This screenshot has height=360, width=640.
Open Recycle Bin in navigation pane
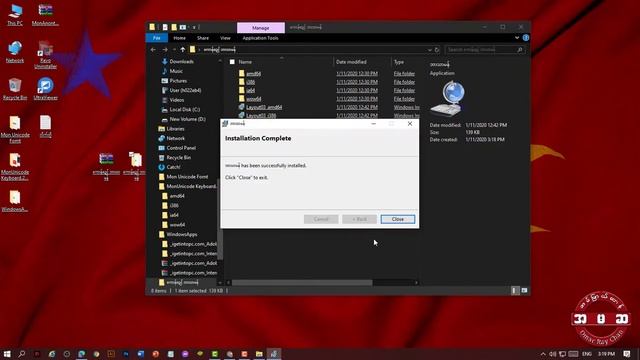point(178,158)
